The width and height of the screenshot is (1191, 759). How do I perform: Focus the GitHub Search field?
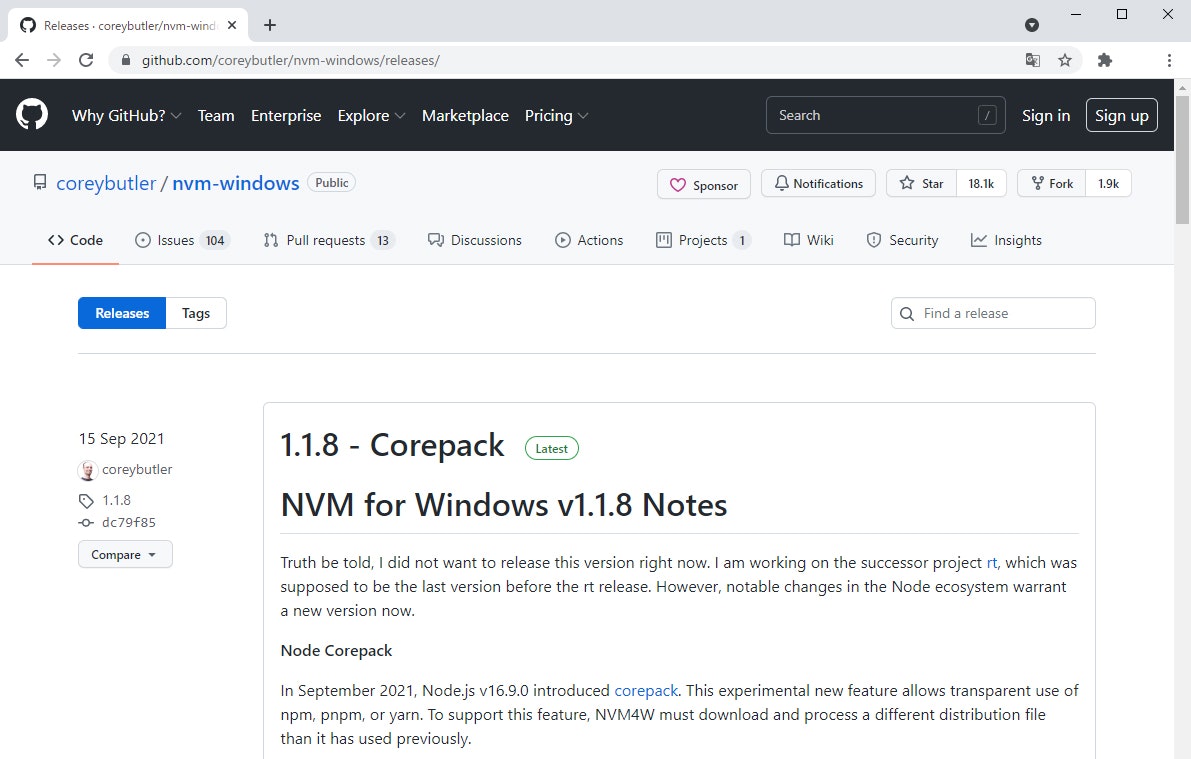(886, 115)
